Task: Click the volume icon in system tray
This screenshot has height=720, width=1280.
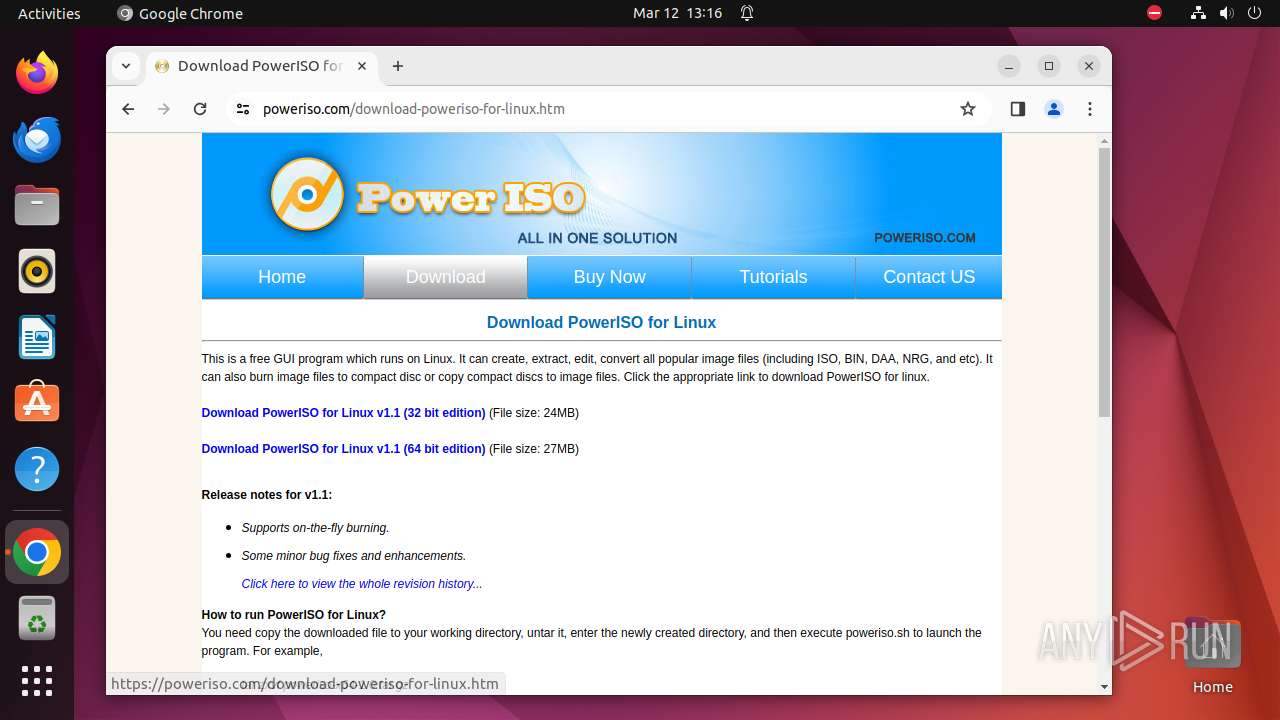Action: pyautogui.click(x=1226, y=13)
